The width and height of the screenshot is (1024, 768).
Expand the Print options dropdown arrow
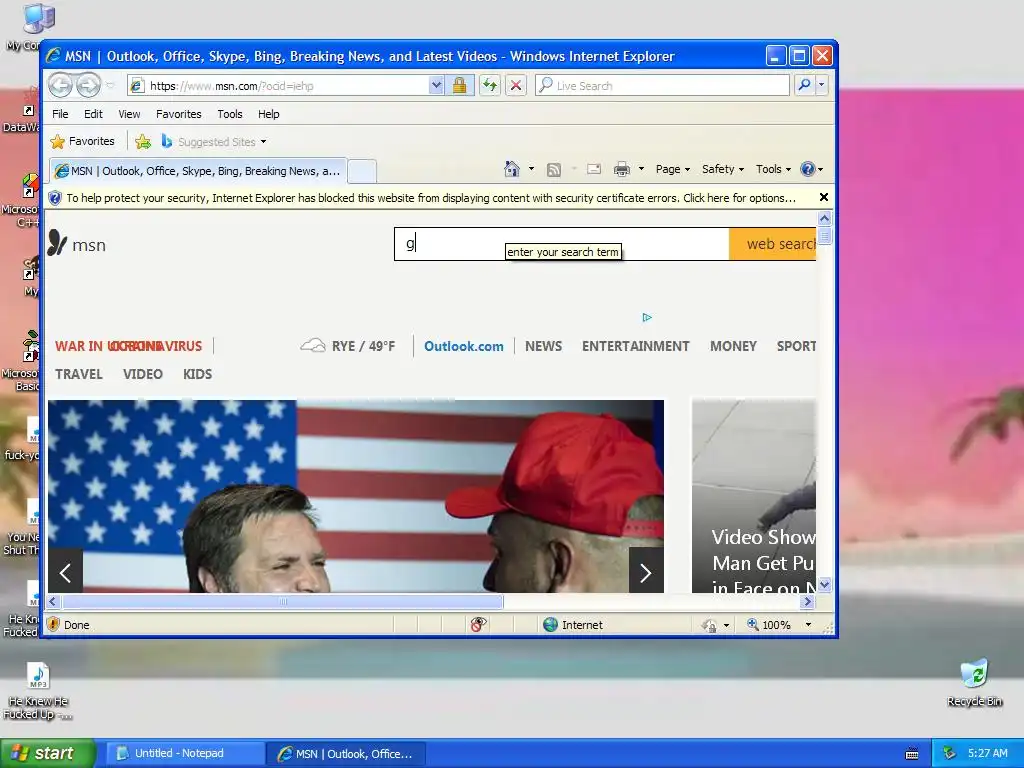[641, 169]
